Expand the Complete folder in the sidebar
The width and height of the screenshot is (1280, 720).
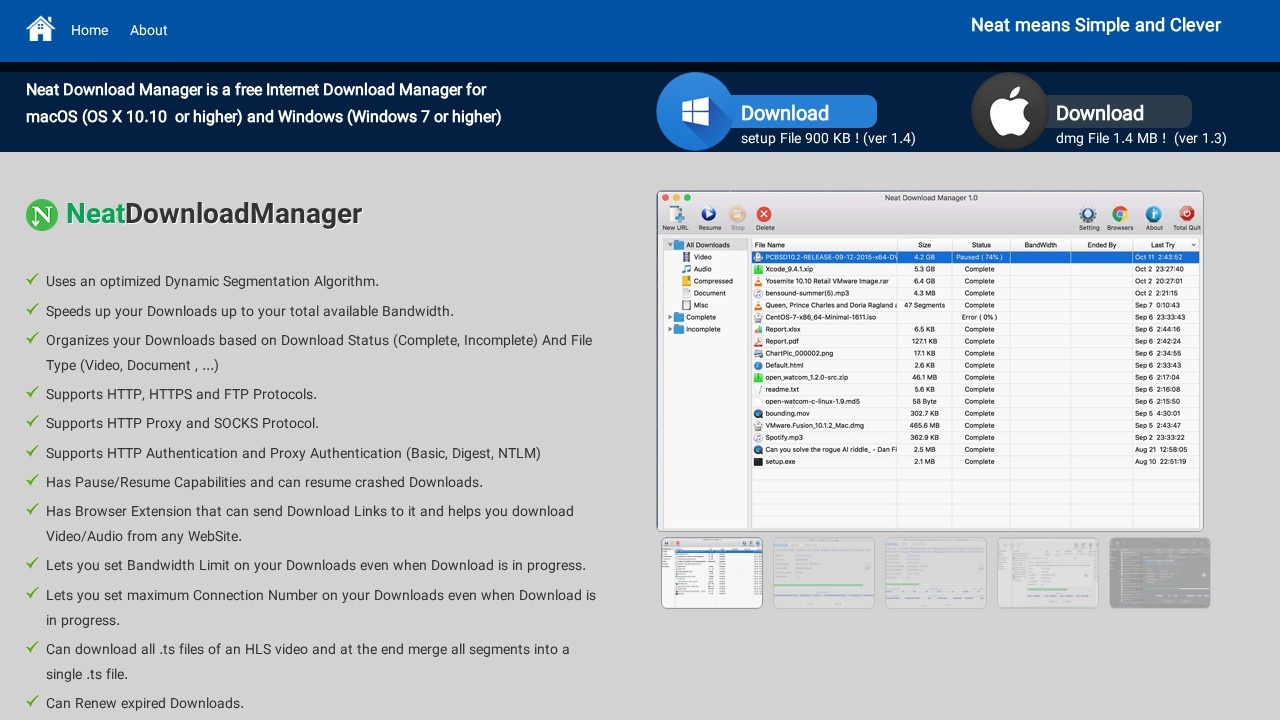(x=670, y=317)
